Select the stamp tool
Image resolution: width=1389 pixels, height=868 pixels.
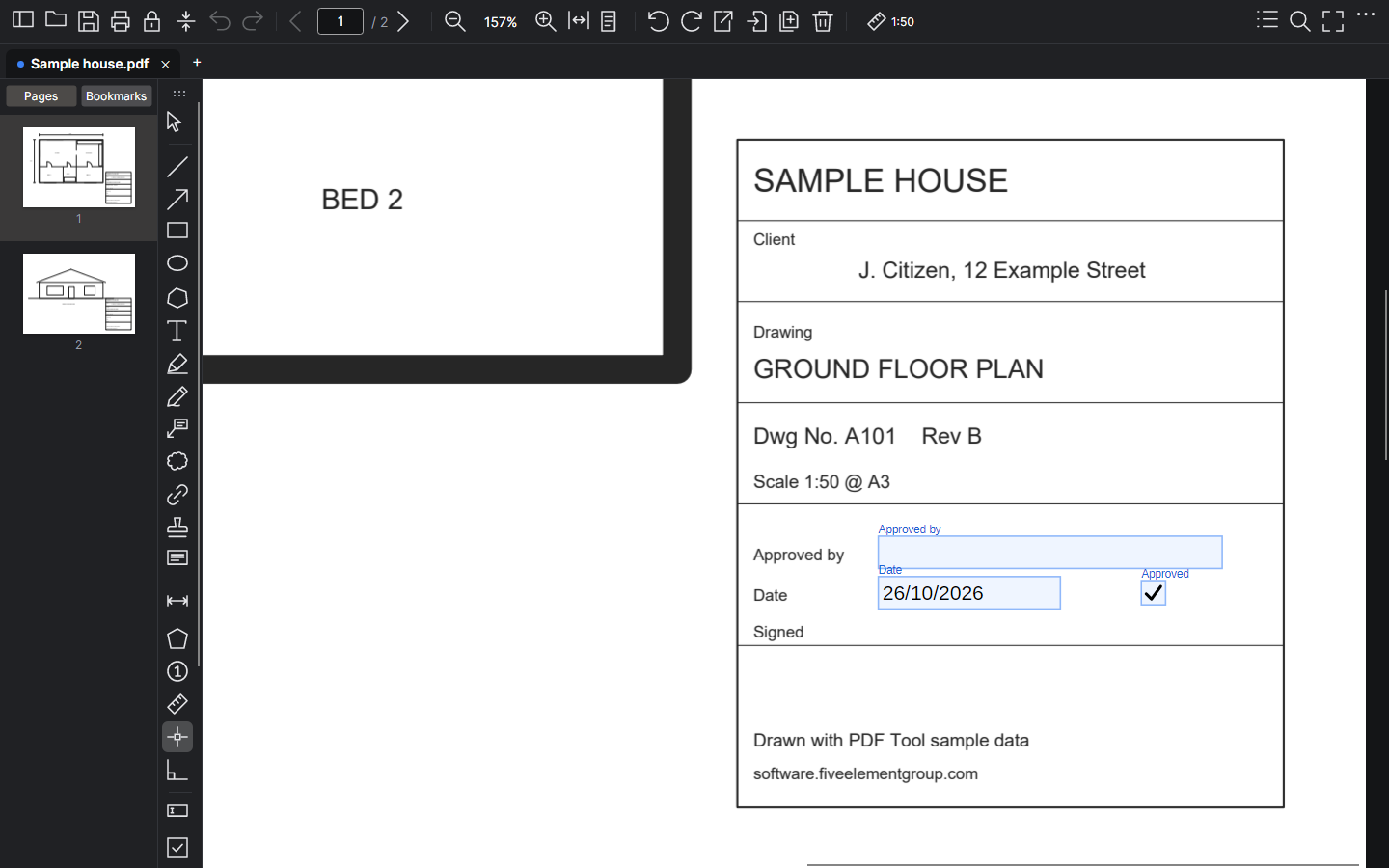tap(177, 527)
